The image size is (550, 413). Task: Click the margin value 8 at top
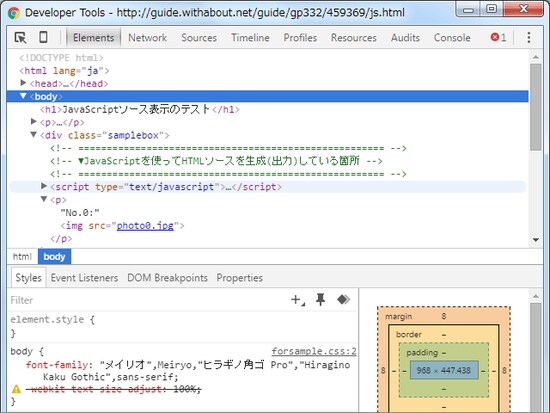(x=444, y=316)
